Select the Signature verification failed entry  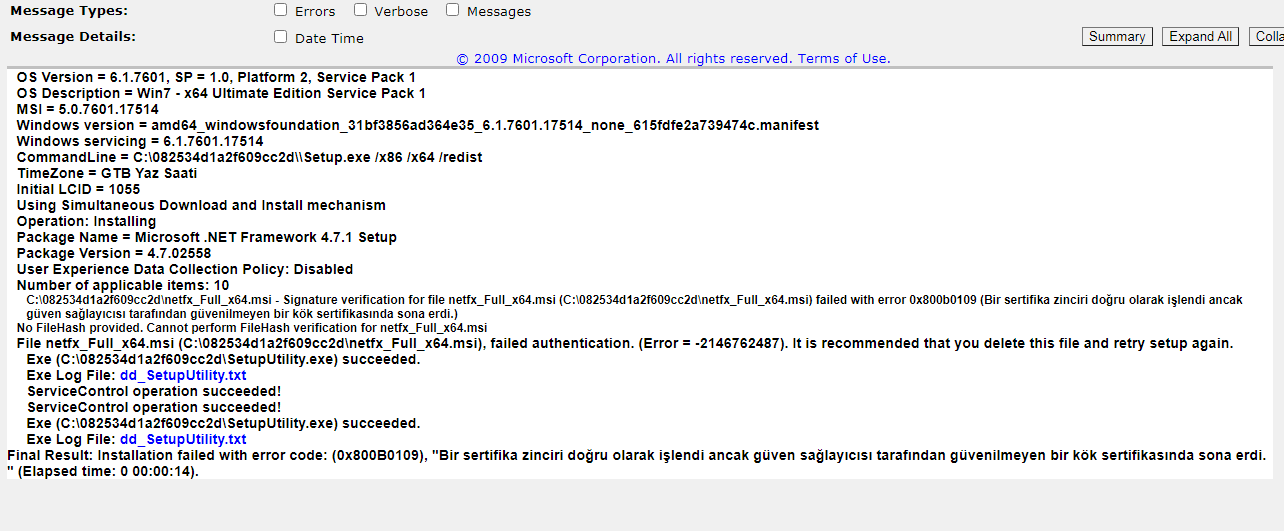[634, 299]
